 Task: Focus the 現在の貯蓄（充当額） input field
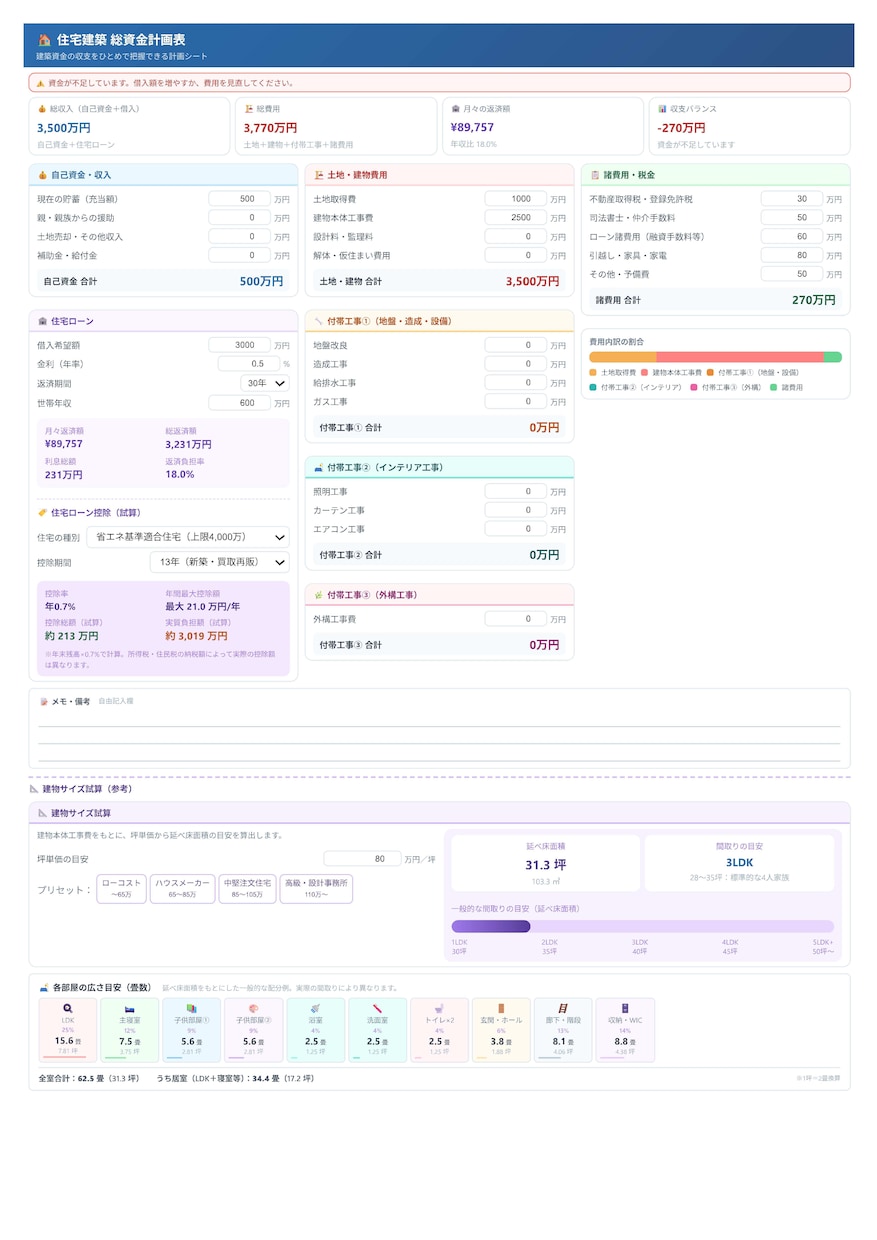click(x=240, y=199)
